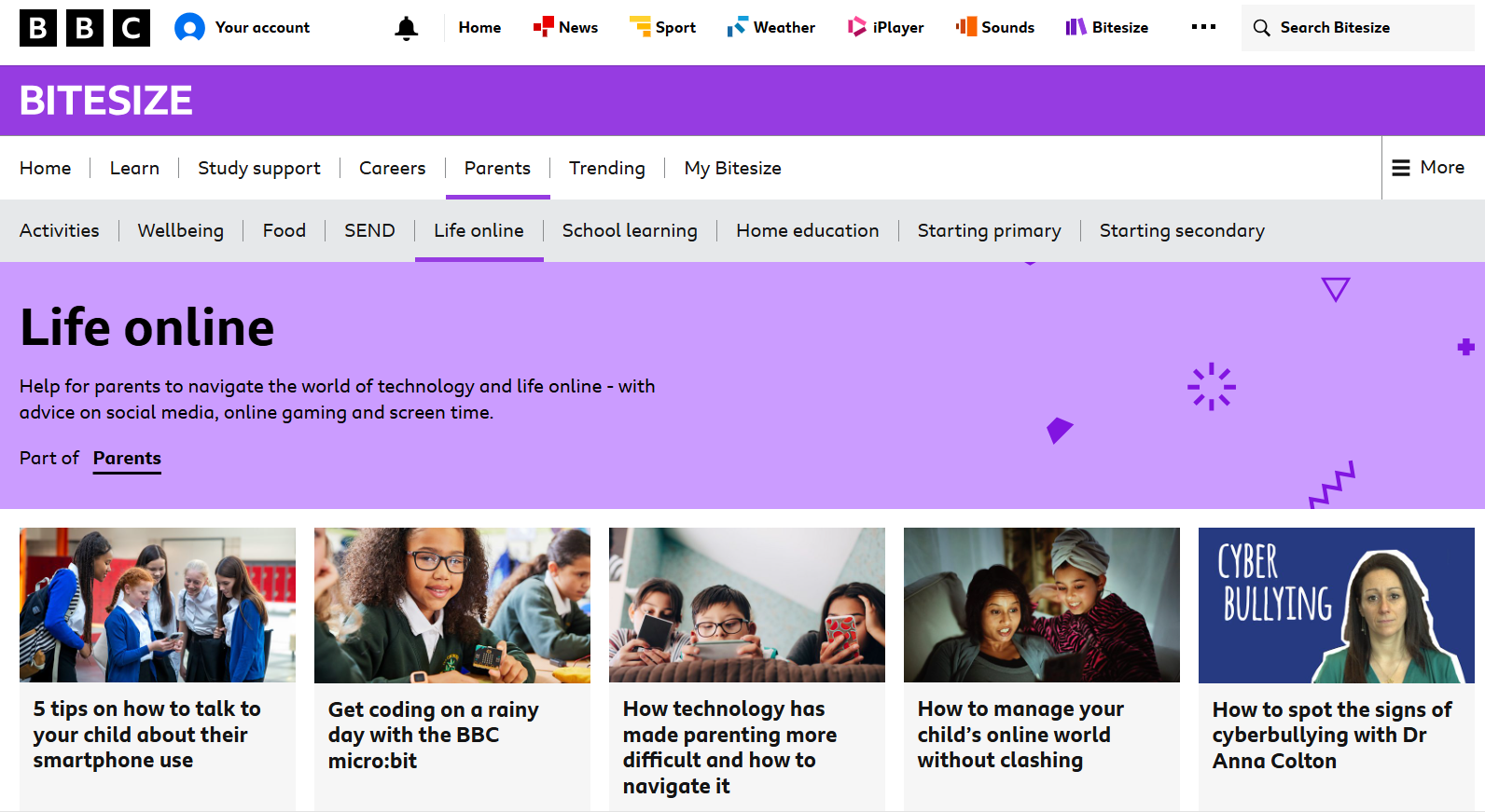The height and width of the screenshot is (812, 1485).
Task: Open the Wellbeing sub-tab
Action: (180, 230)
